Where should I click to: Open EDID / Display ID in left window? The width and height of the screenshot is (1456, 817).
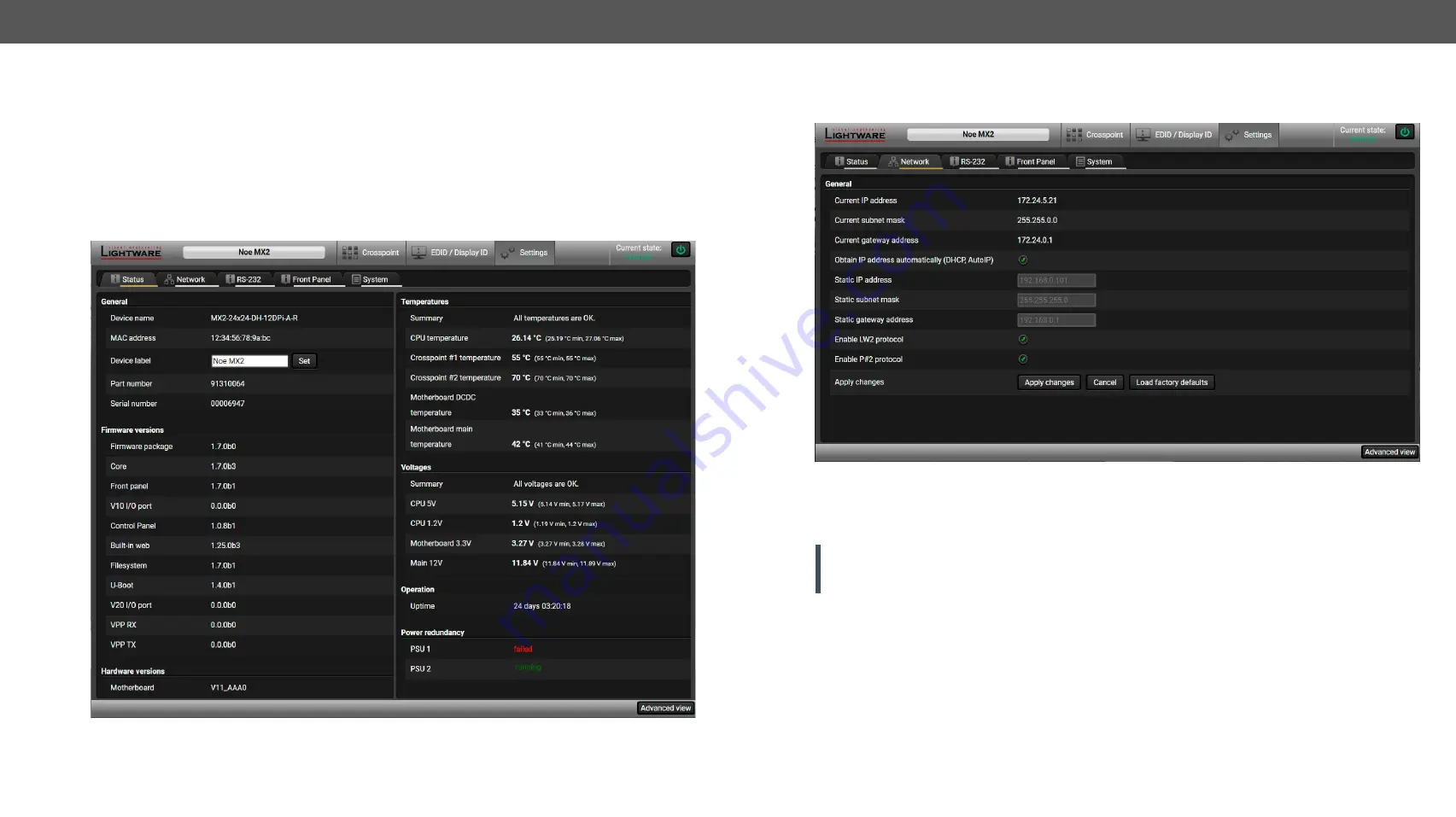(x=450, y=253)
